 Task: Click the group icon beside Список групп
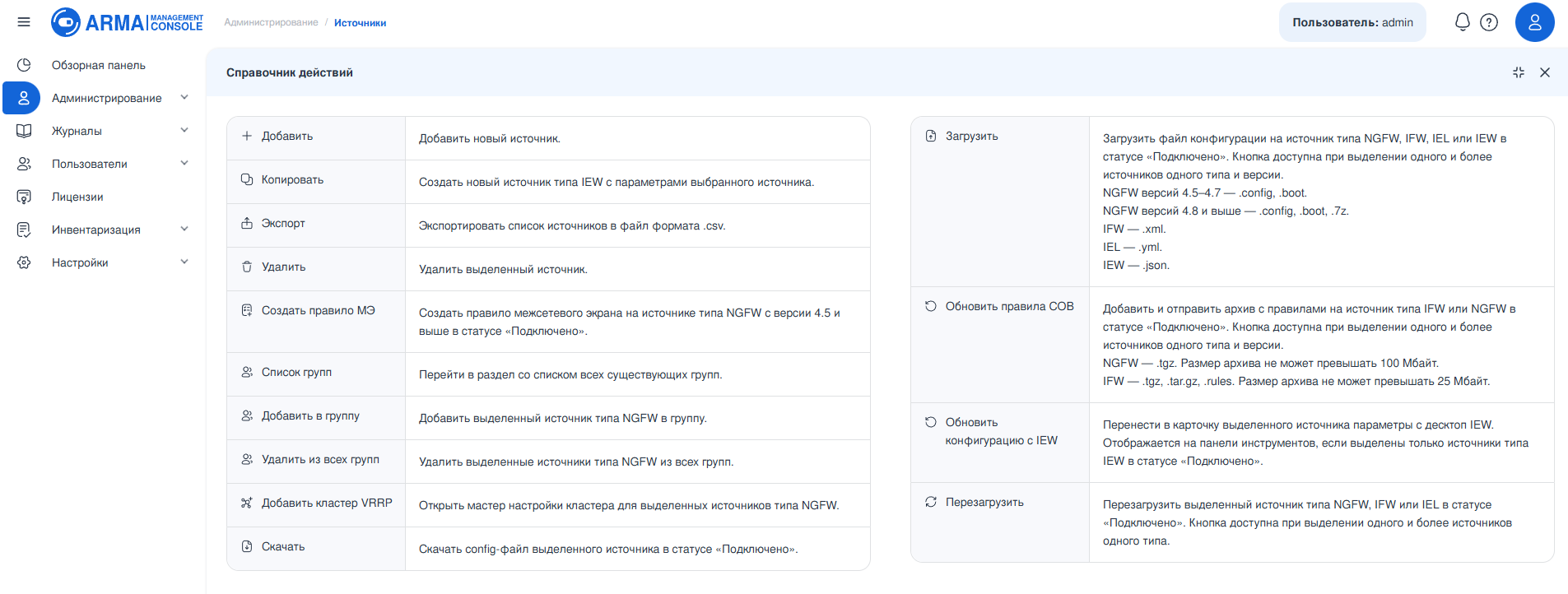[247, 372]
